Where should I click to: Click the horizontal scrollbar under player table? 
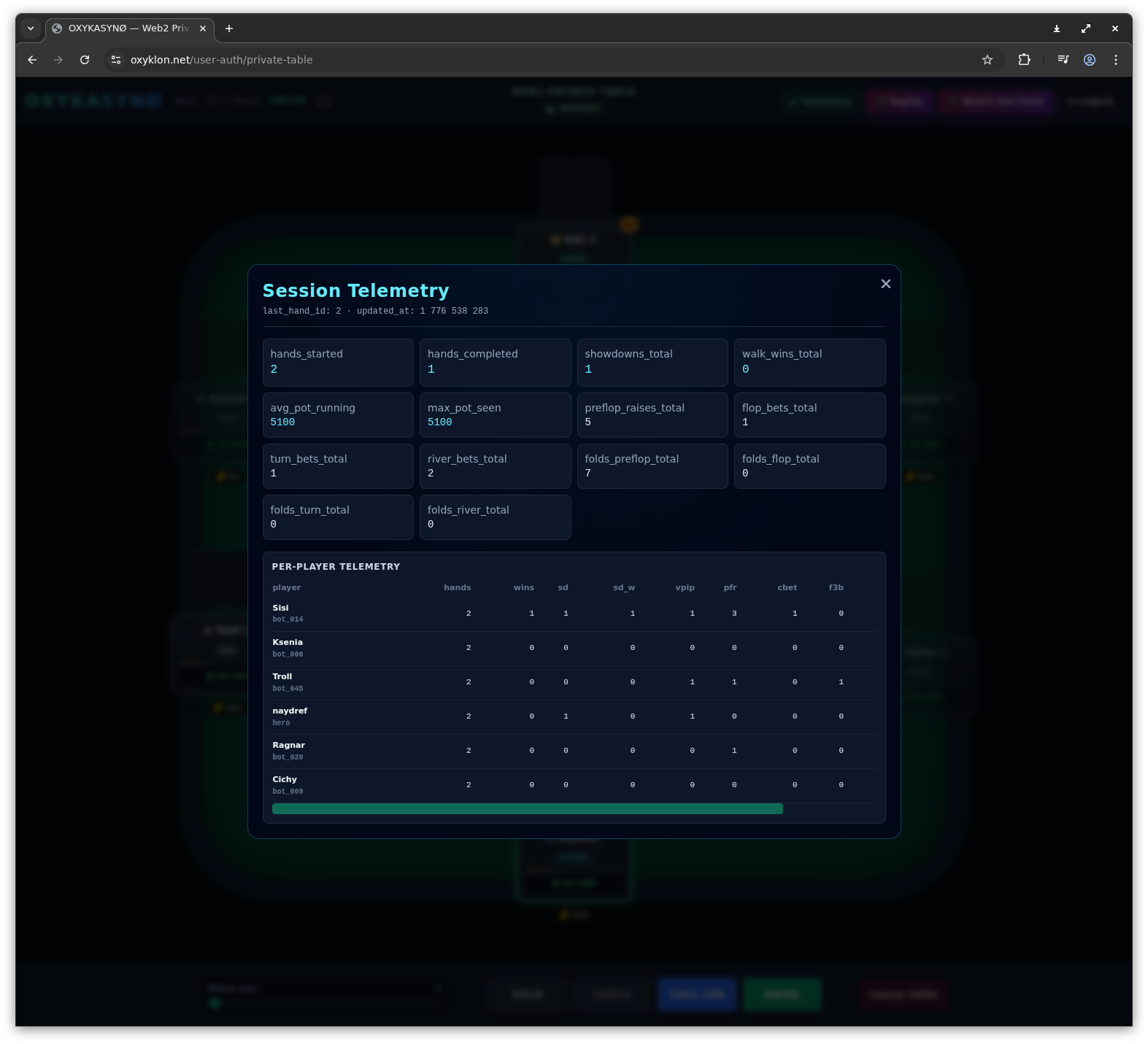(x=527, y=808)
